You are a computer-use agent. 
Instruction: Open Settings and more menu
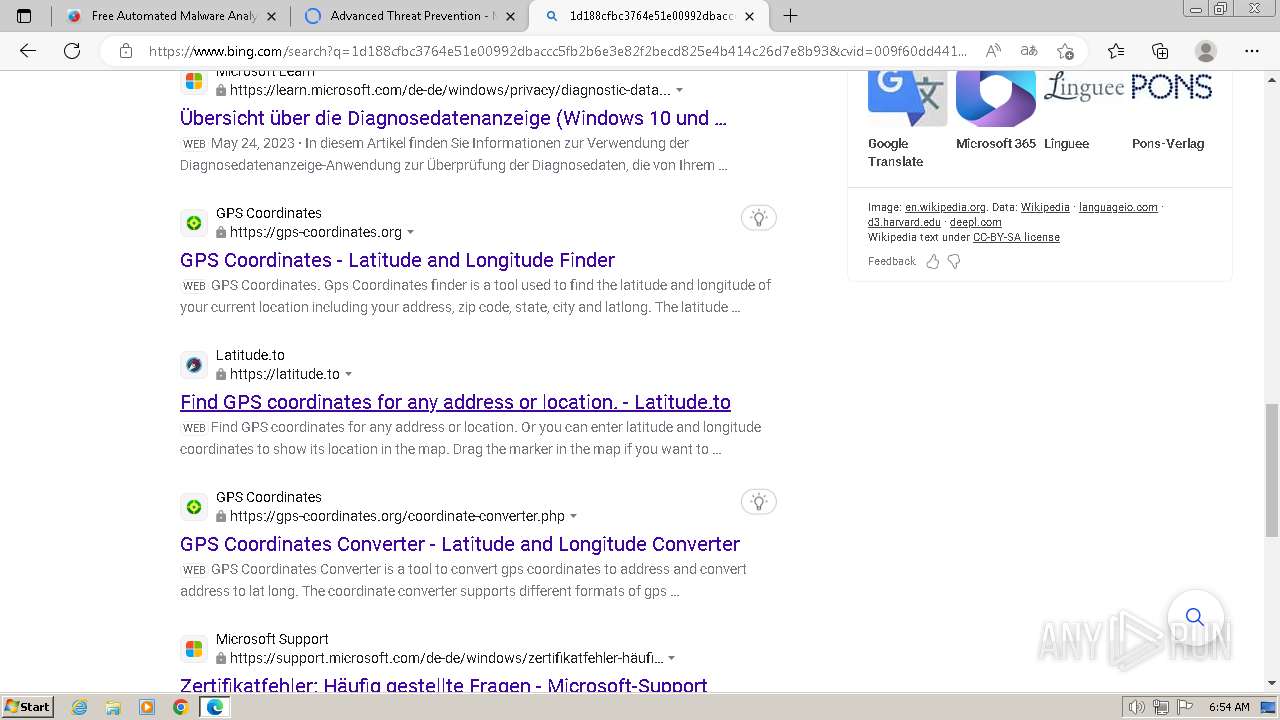[x=1252, y=51]
